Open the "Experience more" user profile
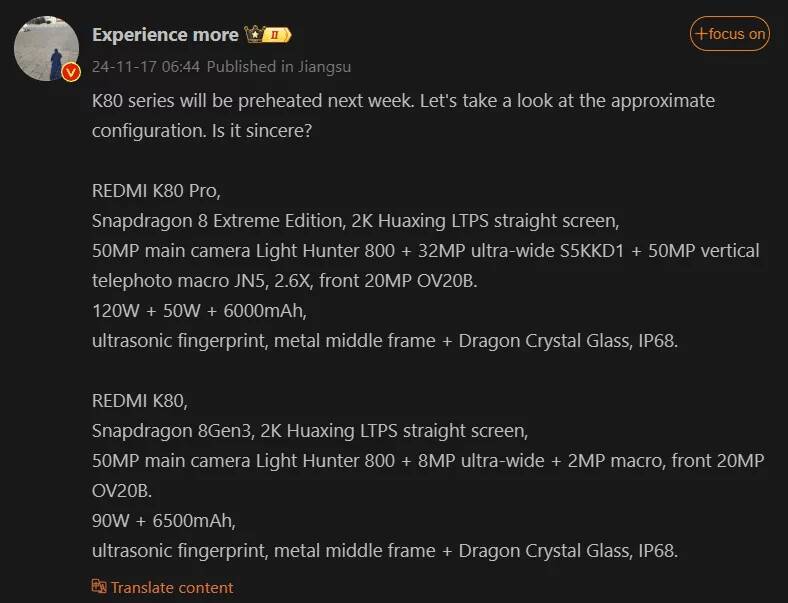This screenshot has height=603, width=788. point(165,35)
